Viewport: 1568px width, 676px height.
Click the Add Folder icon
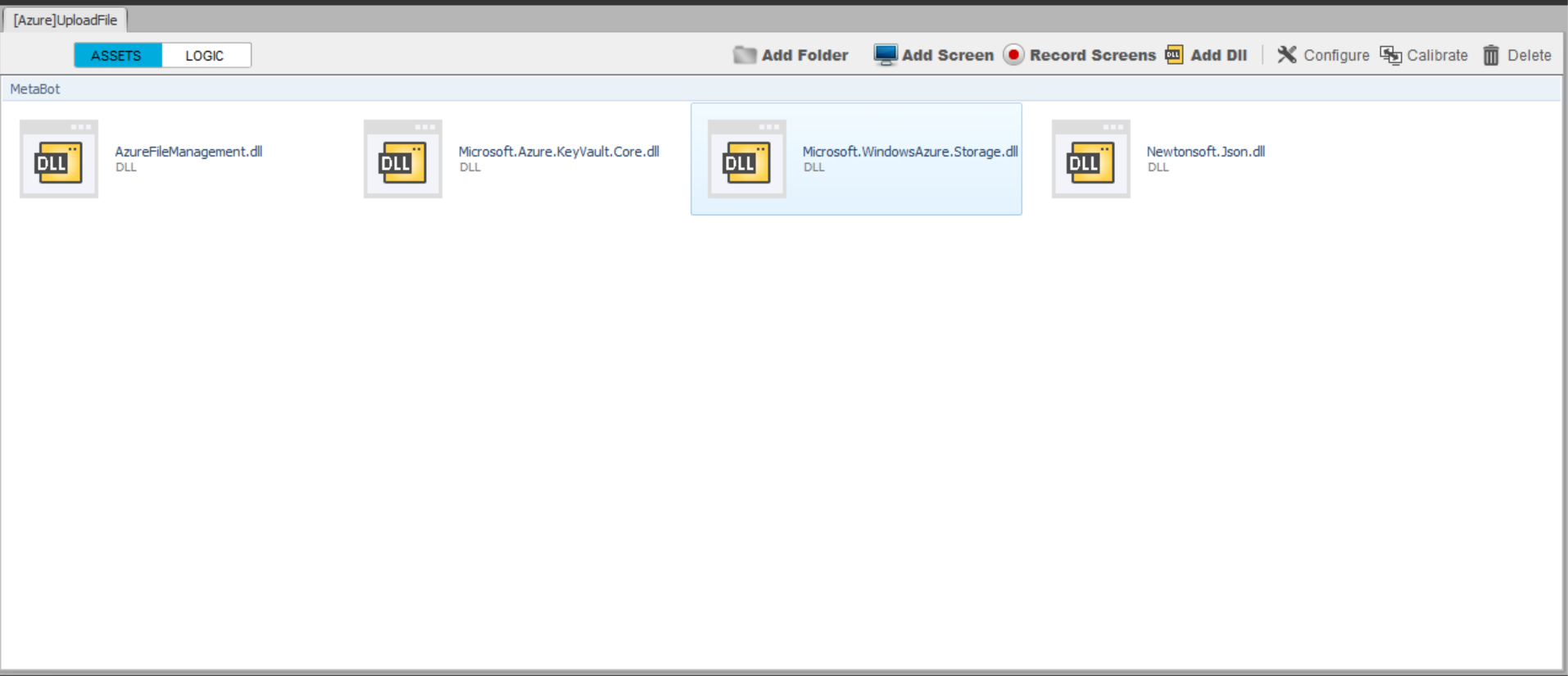pyautogui.click(x=745, y=55)
